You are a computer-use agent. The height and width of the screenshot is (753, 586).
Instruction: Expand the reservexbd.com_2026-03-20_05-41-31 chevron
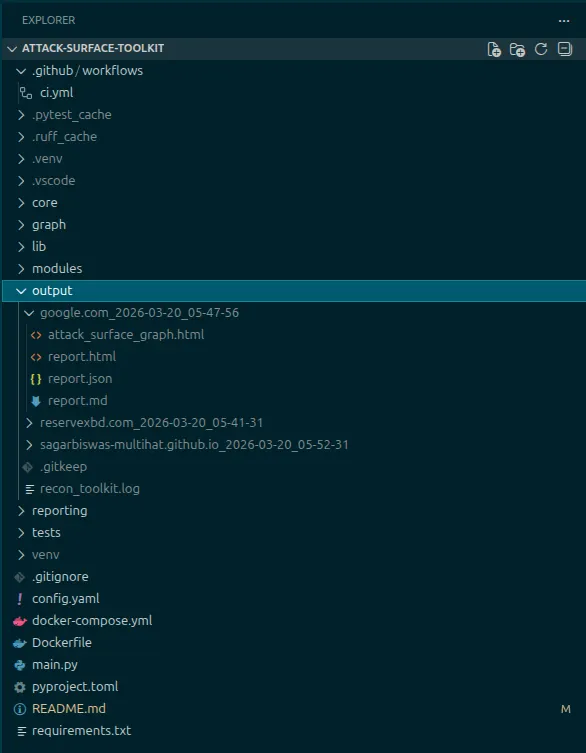pos(29,423)
